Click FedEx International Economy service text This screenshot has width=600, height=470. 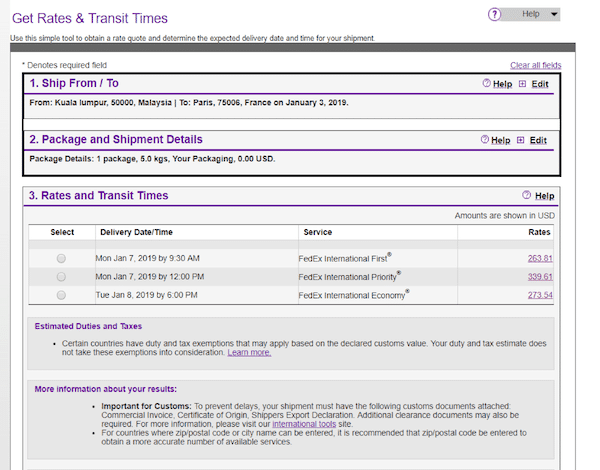354,295
